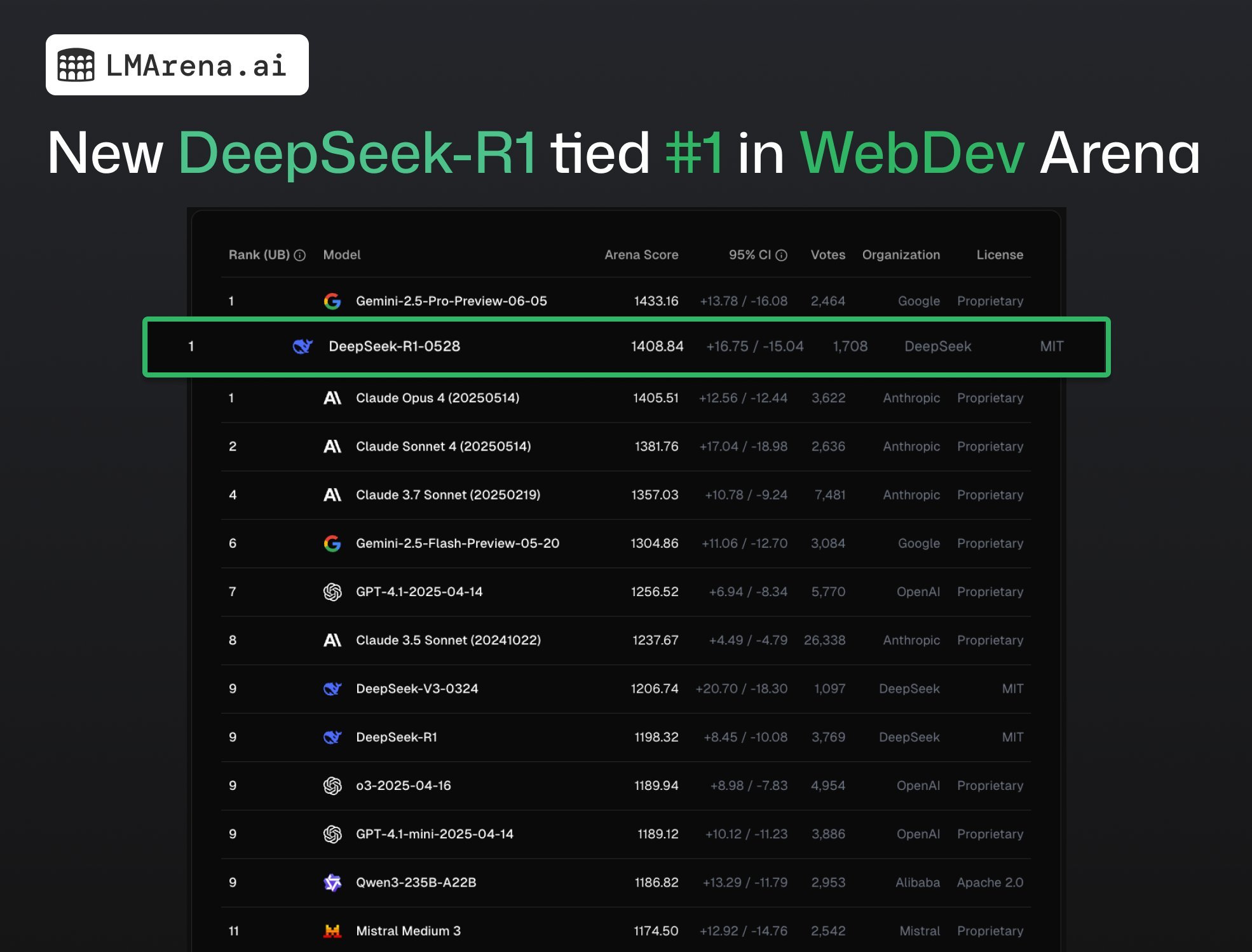Open the info tooltip beside 95% CI
Image resolution: width=1252 pixels, height=952 pixels.
pyautogui.click(x=781, y=254)
